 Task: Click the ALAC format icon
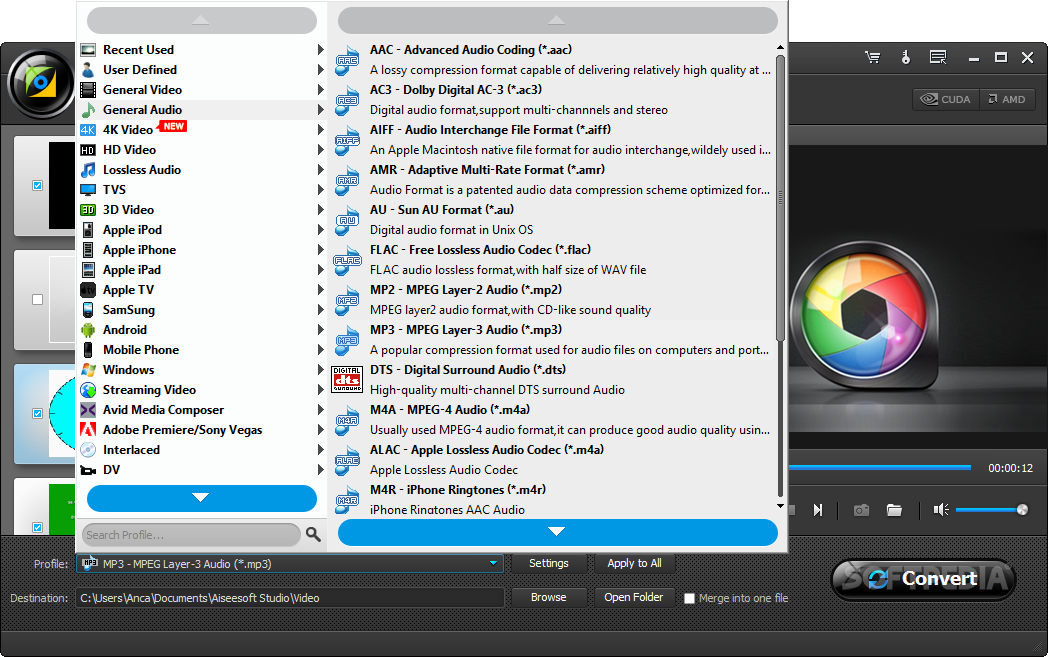tap(347, 461)
